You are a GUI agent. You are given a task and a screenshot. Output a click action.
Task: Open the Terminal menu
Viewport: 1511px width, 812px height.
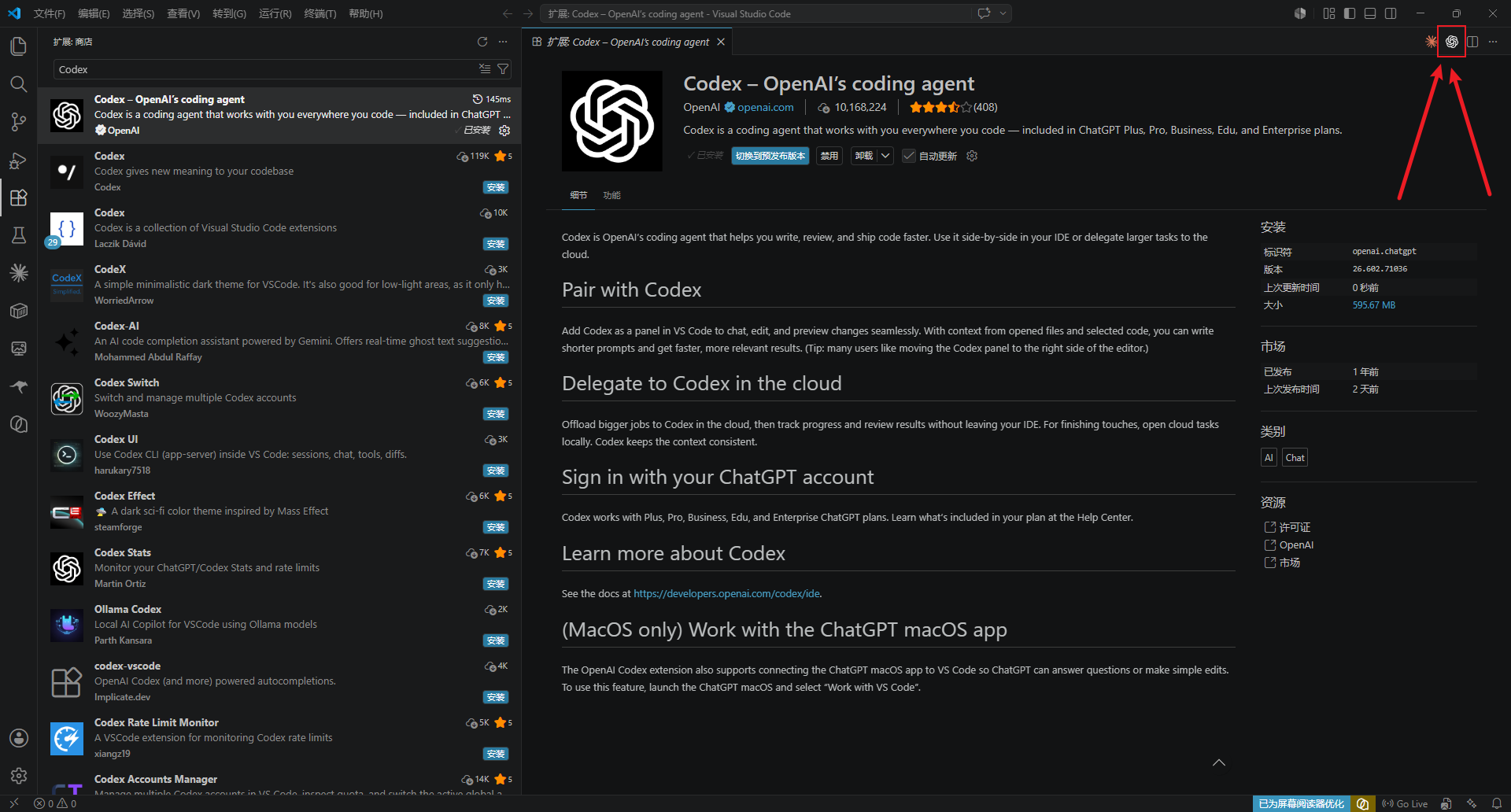point(320,13)
